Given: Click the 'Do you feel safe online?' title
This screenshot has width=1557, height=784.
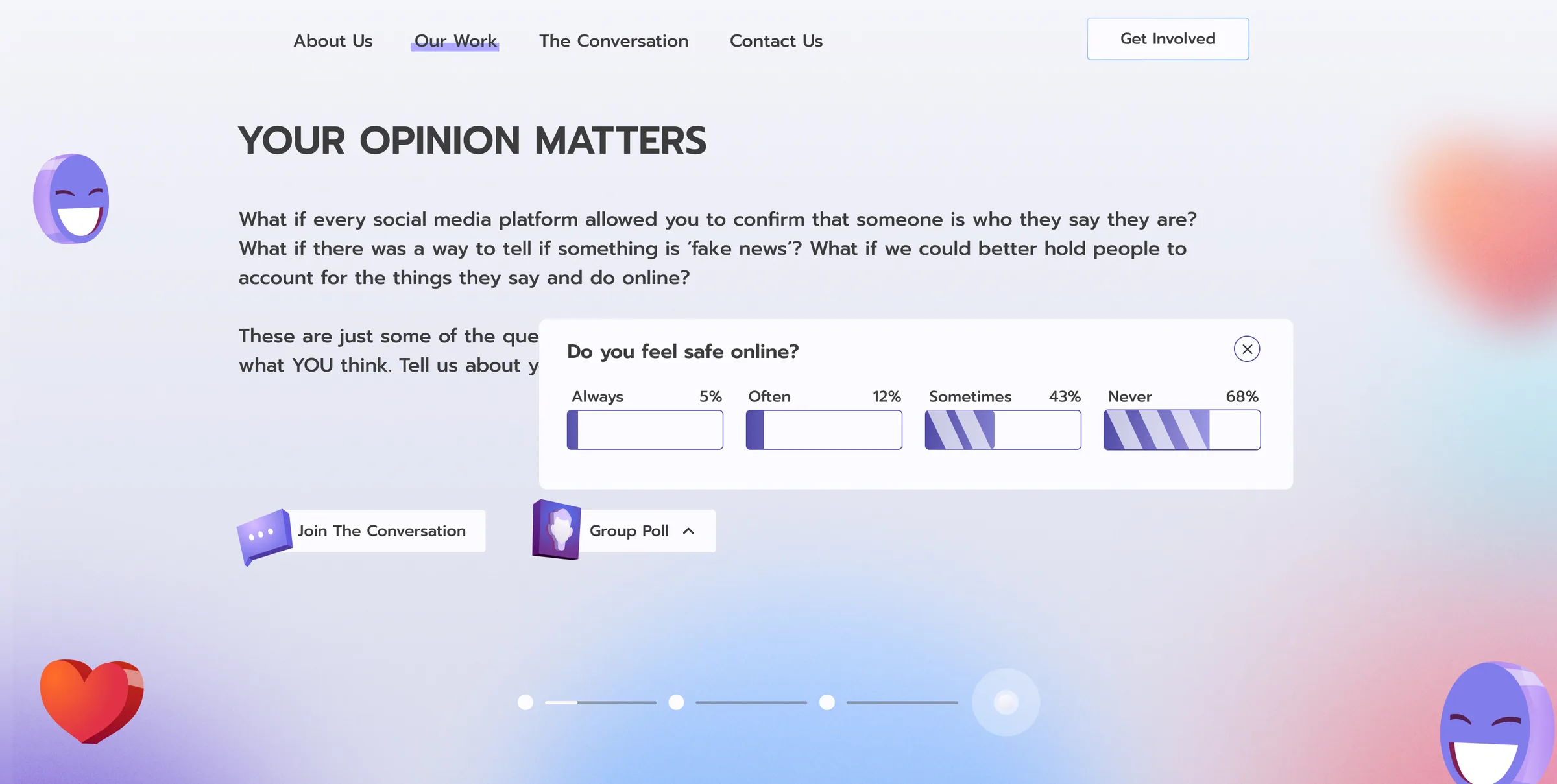Looking at the screenshot, I should (x=682, y=351).
